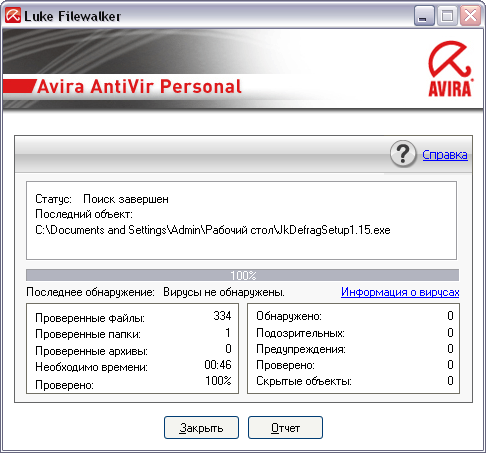This screenshot has width=486, height=453.
Task: Open Информация о вирусах link
Action: coord(400,292)
